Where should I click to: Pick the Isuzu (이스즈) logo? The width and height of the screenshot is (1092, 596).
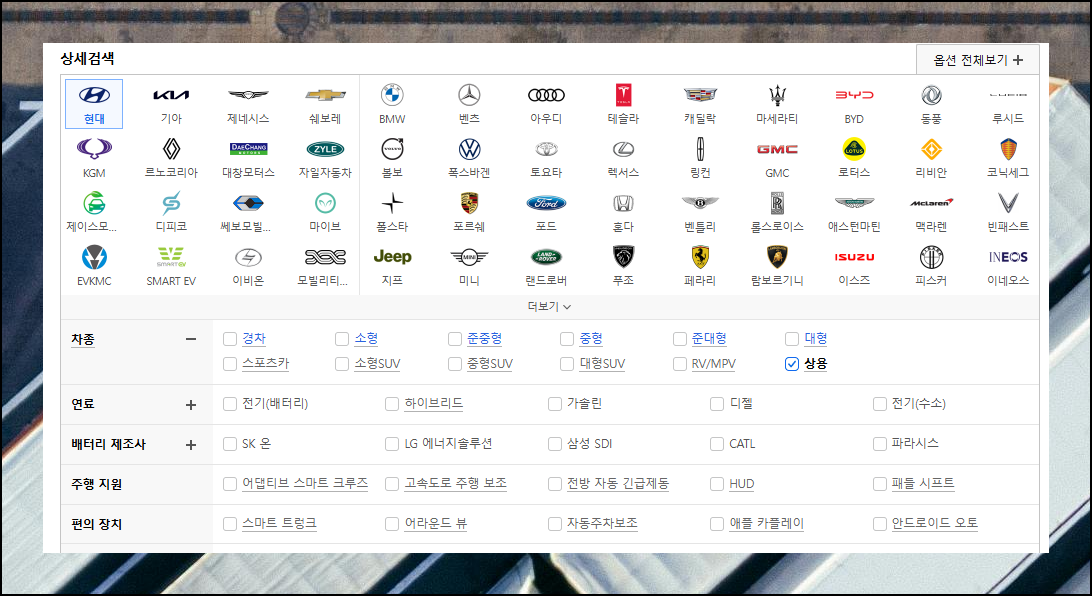click(x=854, y=257)
